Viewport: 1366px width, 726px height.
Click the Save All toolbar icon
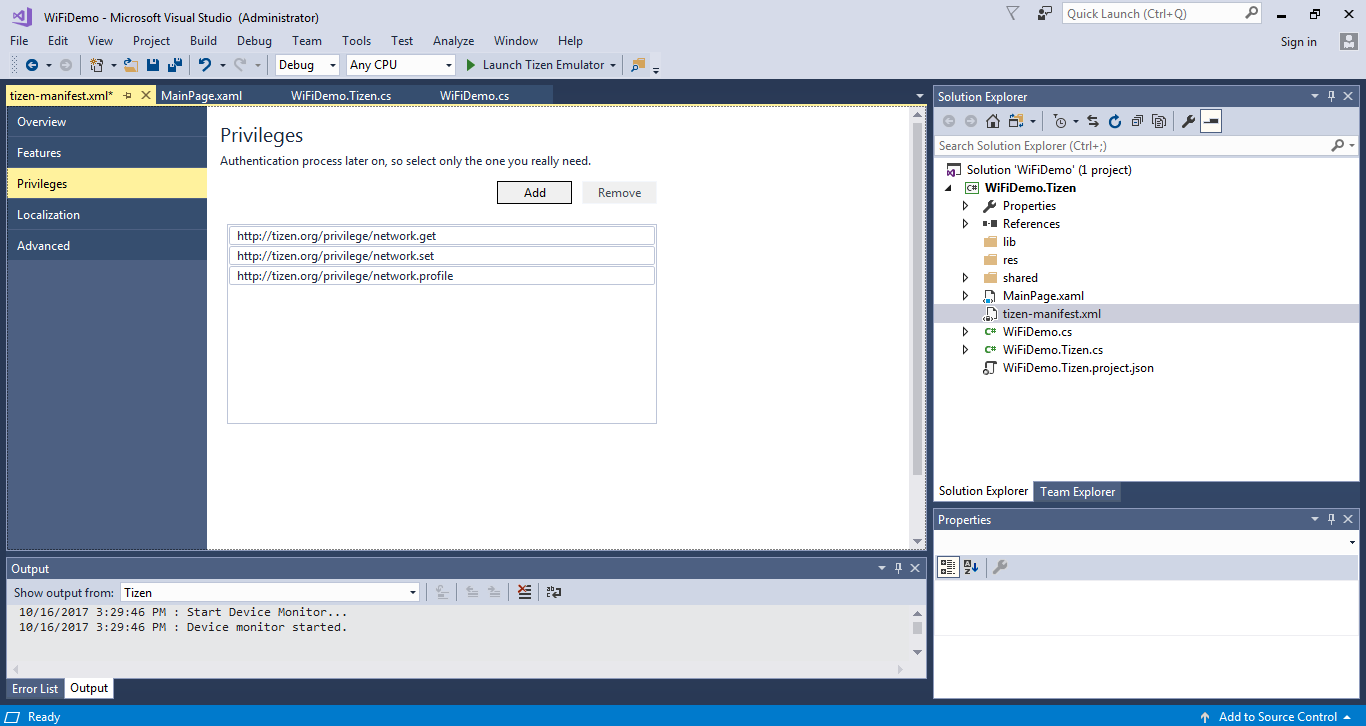coord(175,65)
